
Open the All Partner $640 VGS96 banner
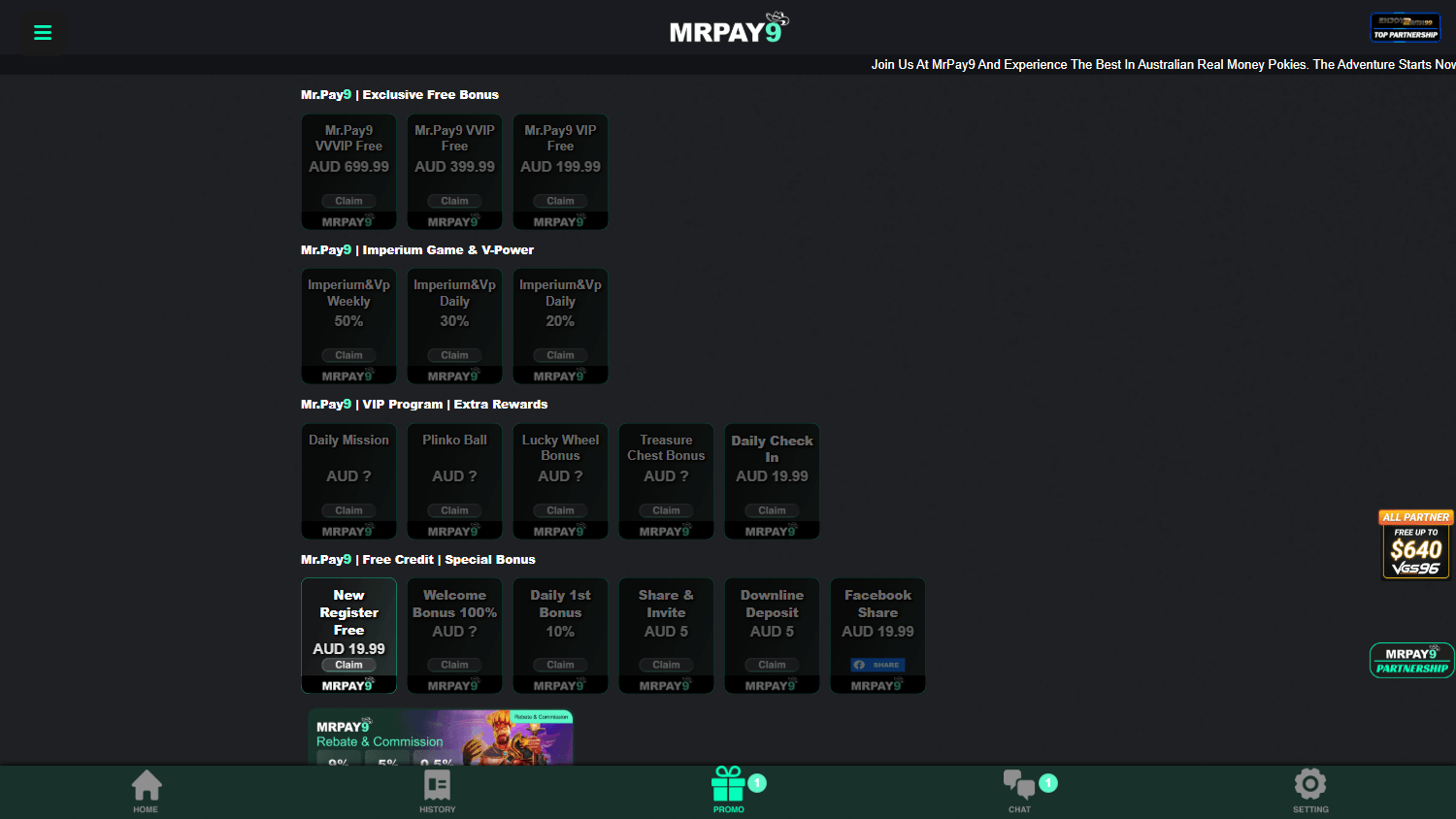(x=1416, y=544)
